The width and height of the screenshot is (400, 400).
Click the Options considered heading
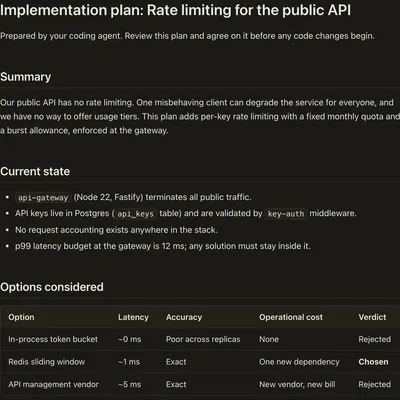[x=52, y=287]
